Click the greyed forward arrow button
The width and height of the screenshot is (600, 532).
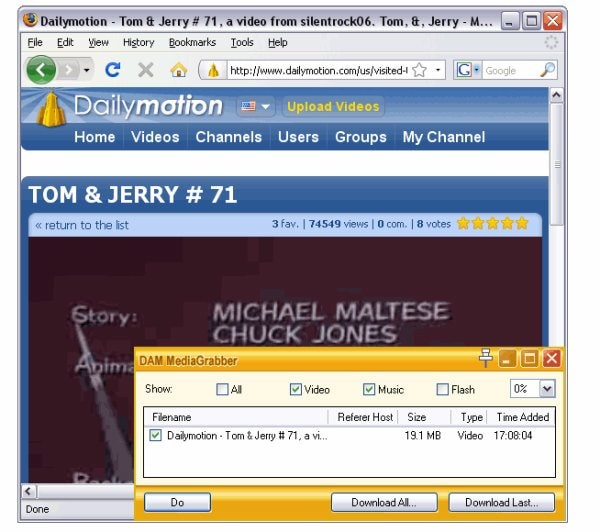click(x=69, y=70)
